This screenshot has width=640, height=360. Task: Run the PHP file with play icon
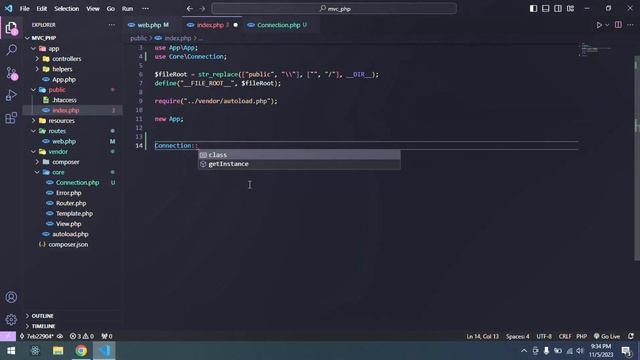[599, 25]
